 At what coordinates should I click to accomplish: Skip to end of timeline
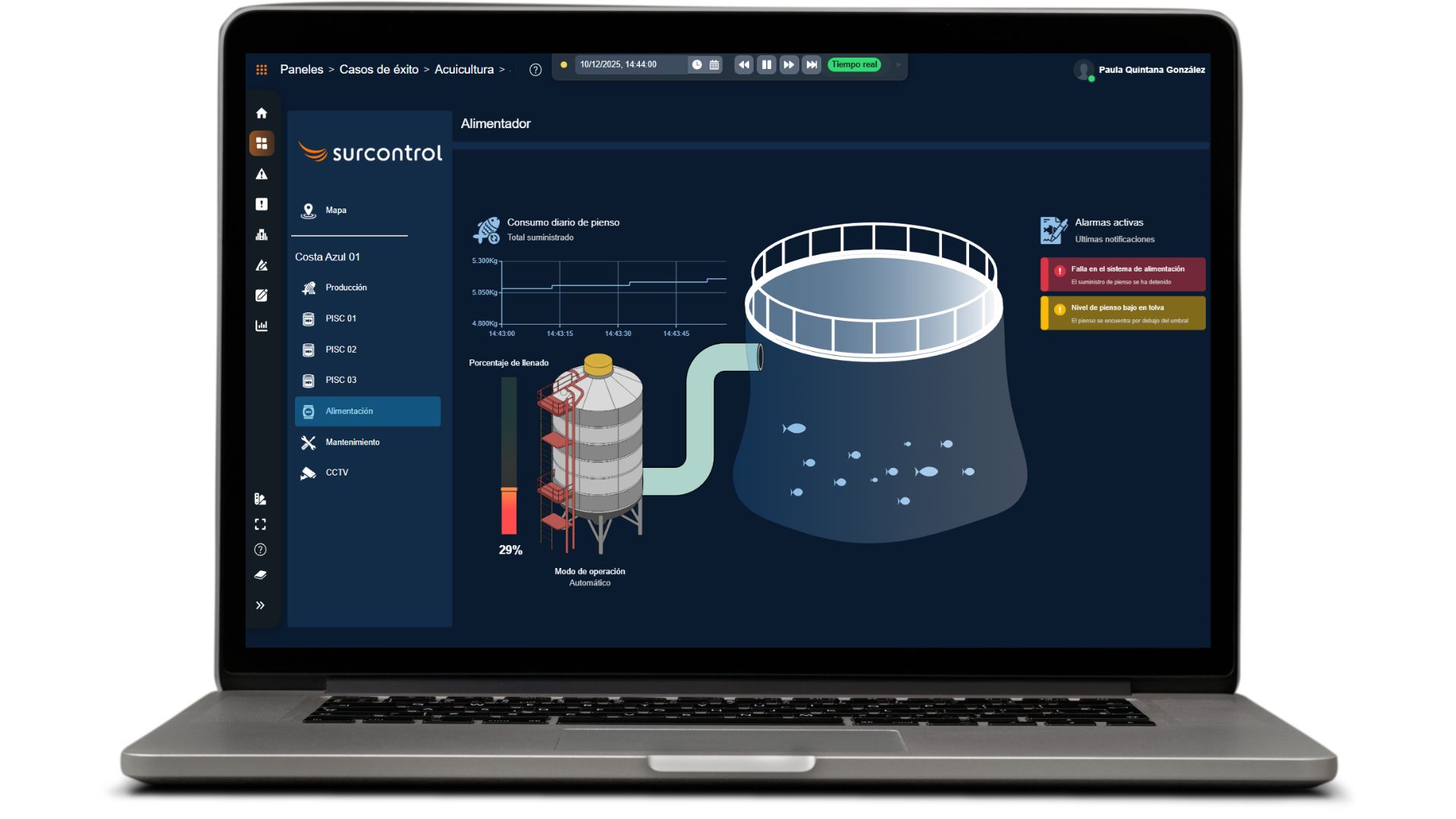811,65
